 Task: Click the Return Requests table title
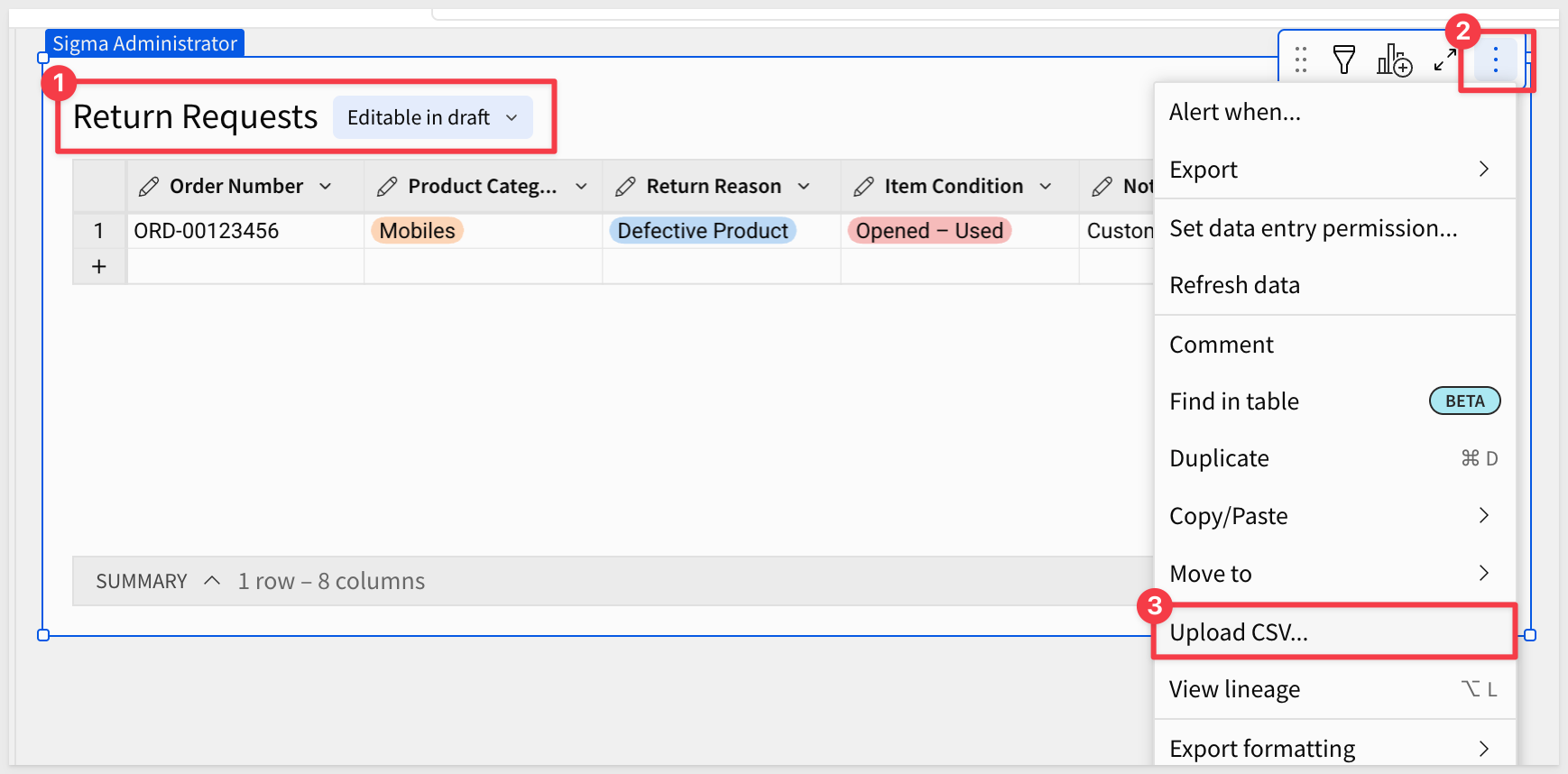[196, 117]
